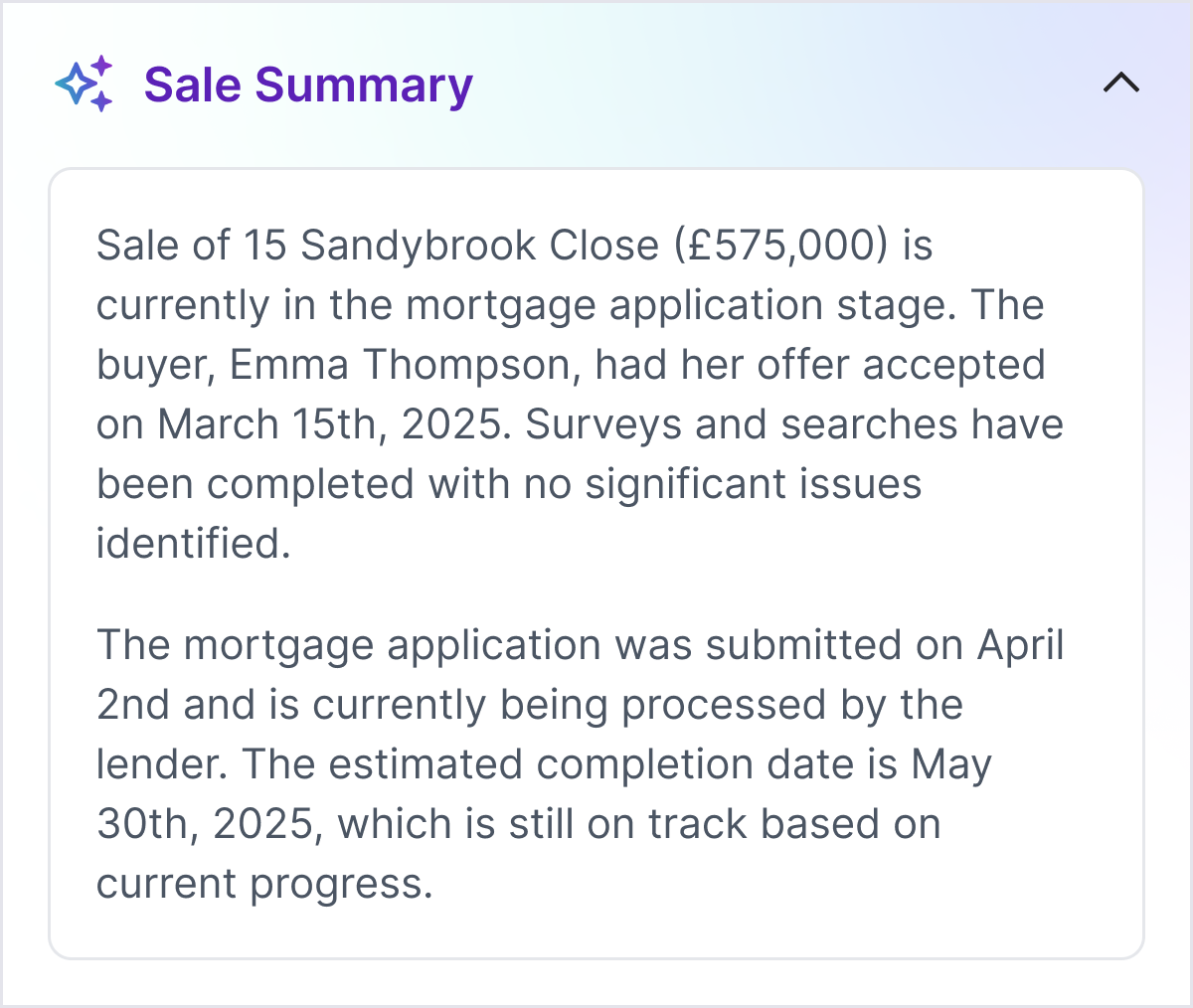This screenshot has height=1008, width=1193.
Task: Click the word "identified." ending the first paragraph
Action: coord(193,544)
